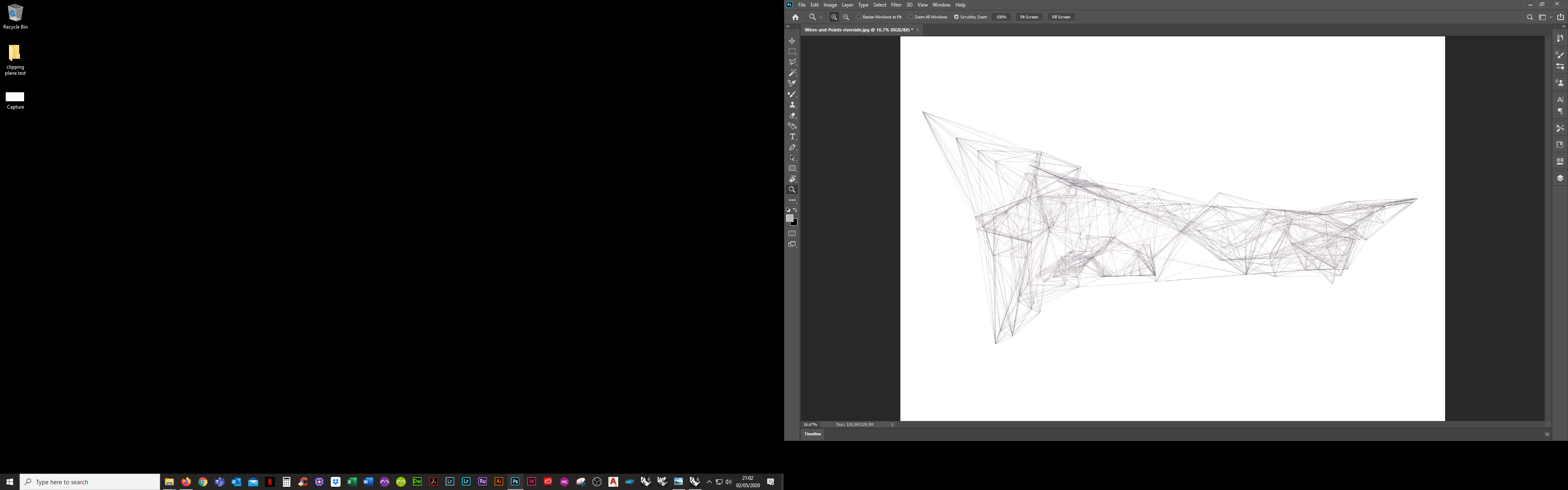Activate the Eraser tool
This screenshot has height=490, width=1568.
click(792, 115)
